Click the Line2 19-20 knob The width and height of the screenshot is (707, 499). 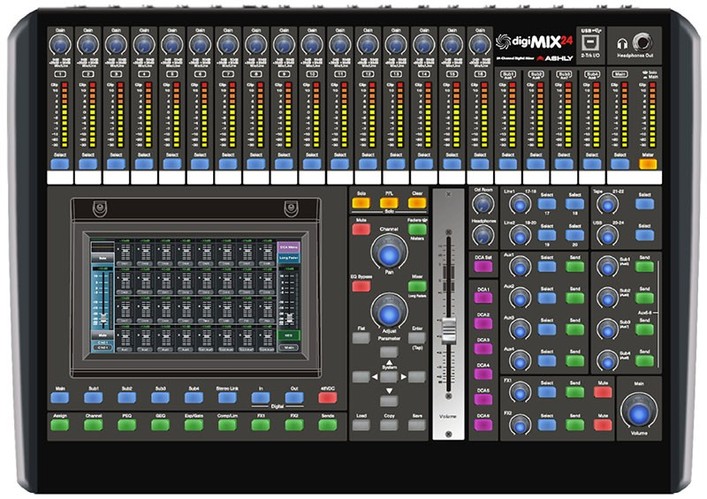pos(520,235)
